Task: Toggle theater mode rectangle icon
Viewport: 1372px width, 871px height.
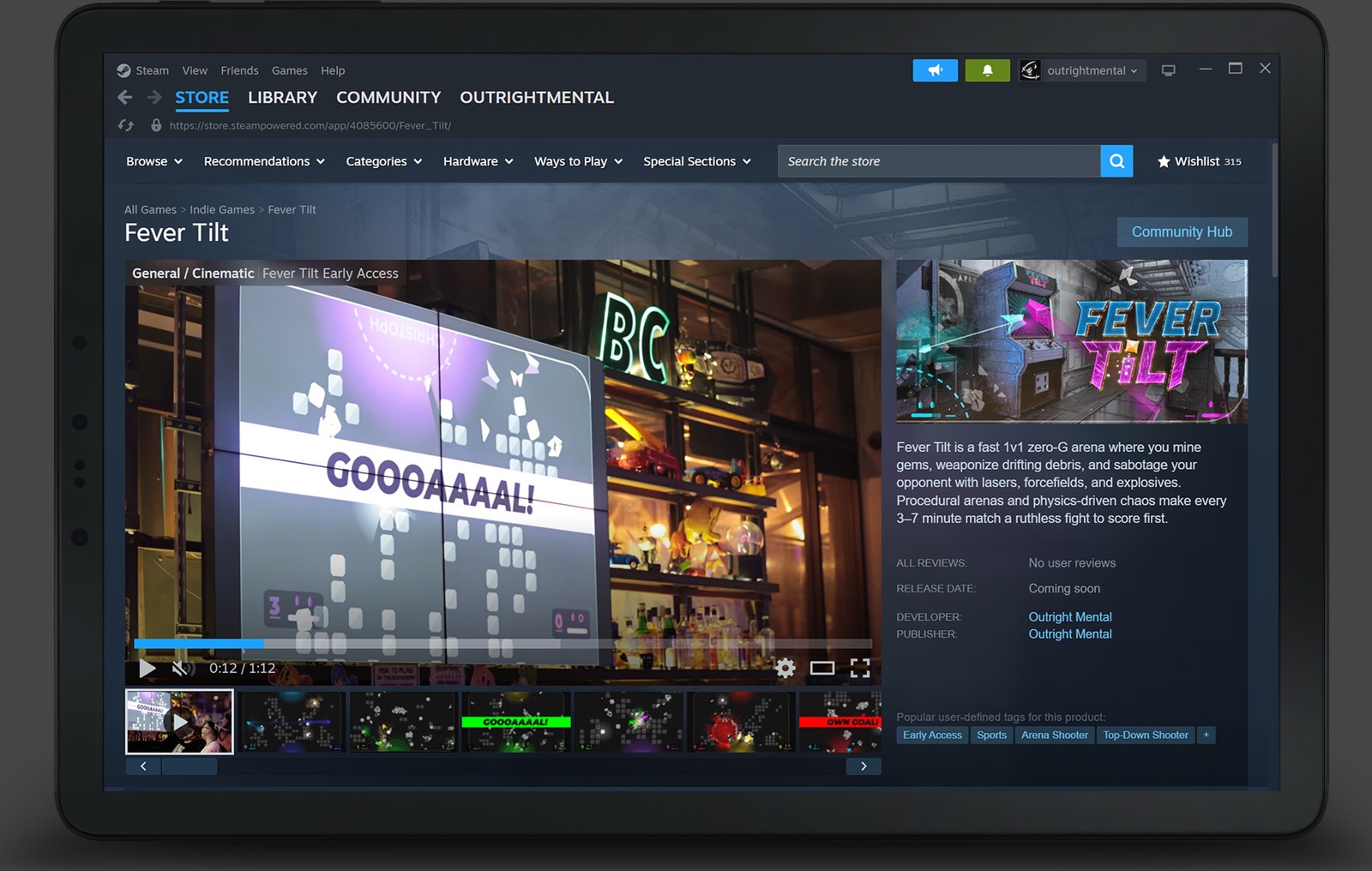Action: click(x=822, y=669)
